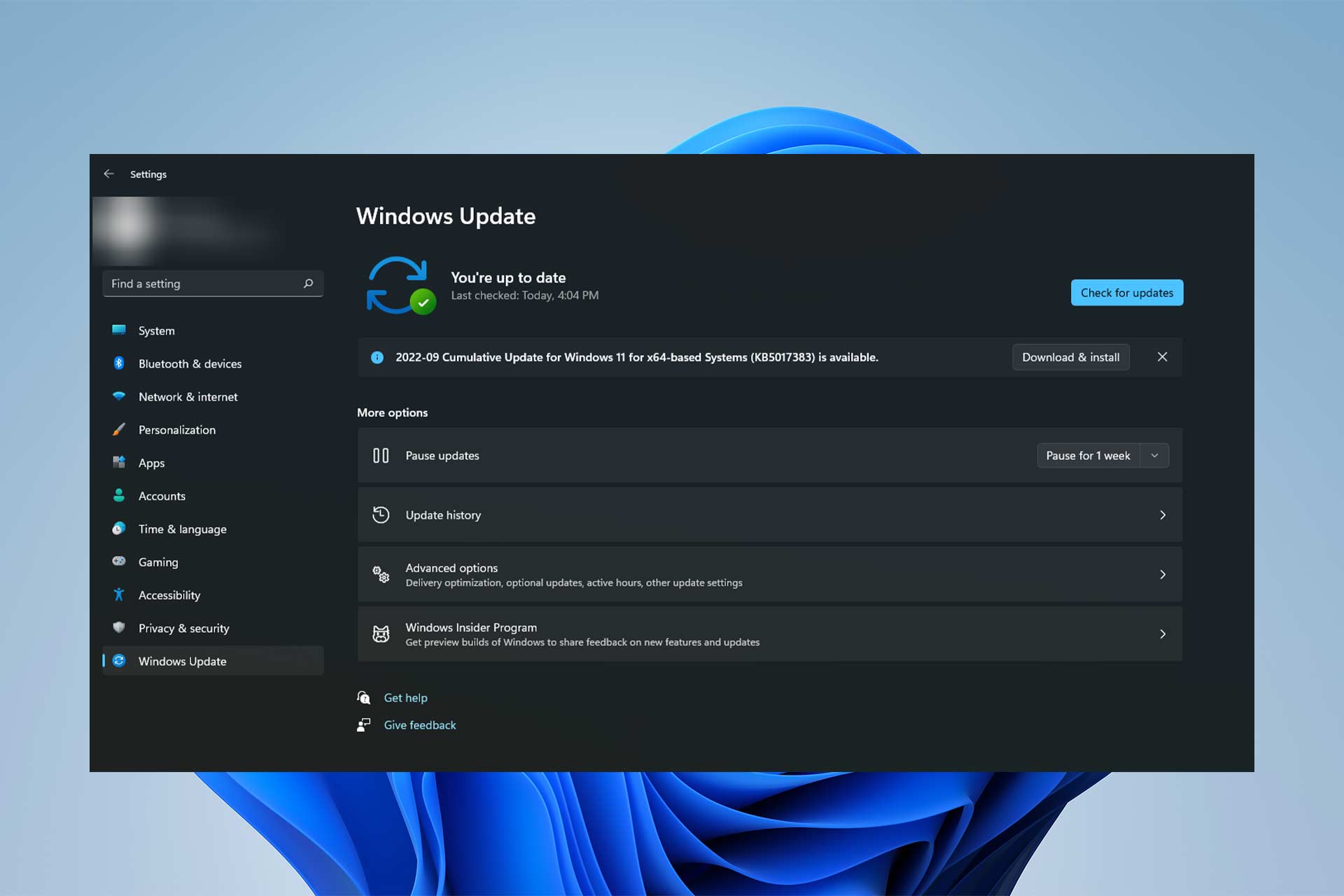Click the blurred user profile picture
This screenshot has width=1344, height=896.
(x=127, y=225)
